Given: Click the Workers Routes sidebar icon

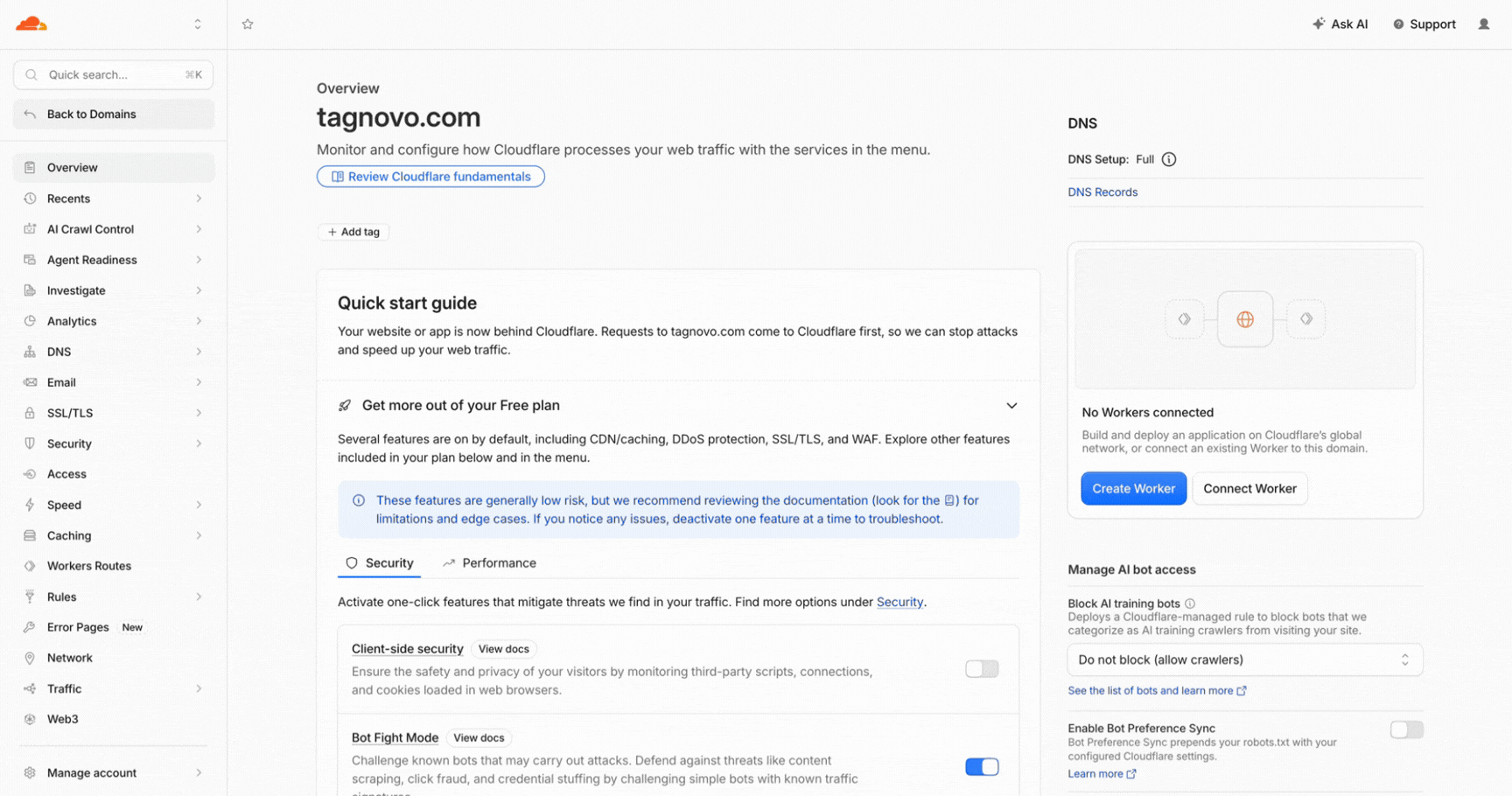Looking at the screenshot, I should point(30,566).
